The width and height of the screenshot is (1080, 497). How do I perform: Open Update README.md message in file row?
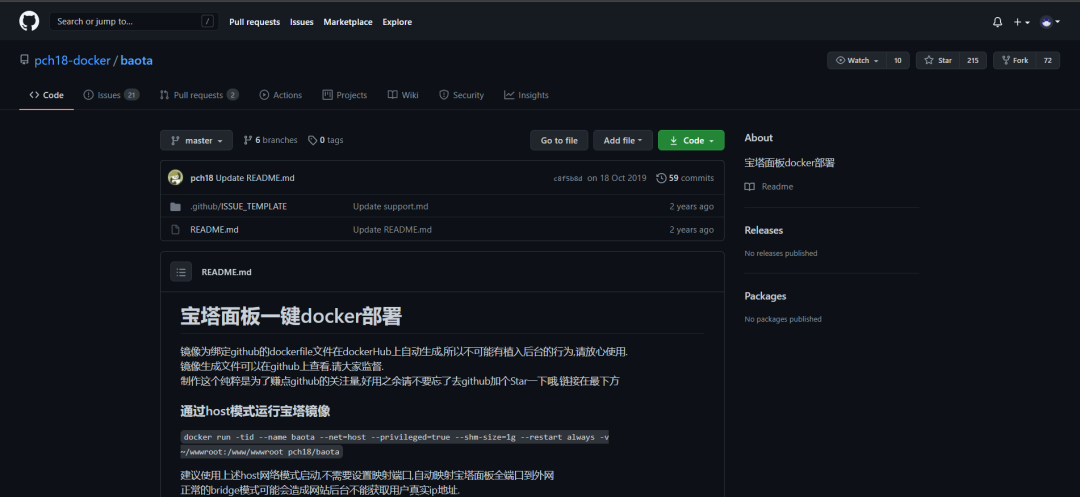point(393,230)
